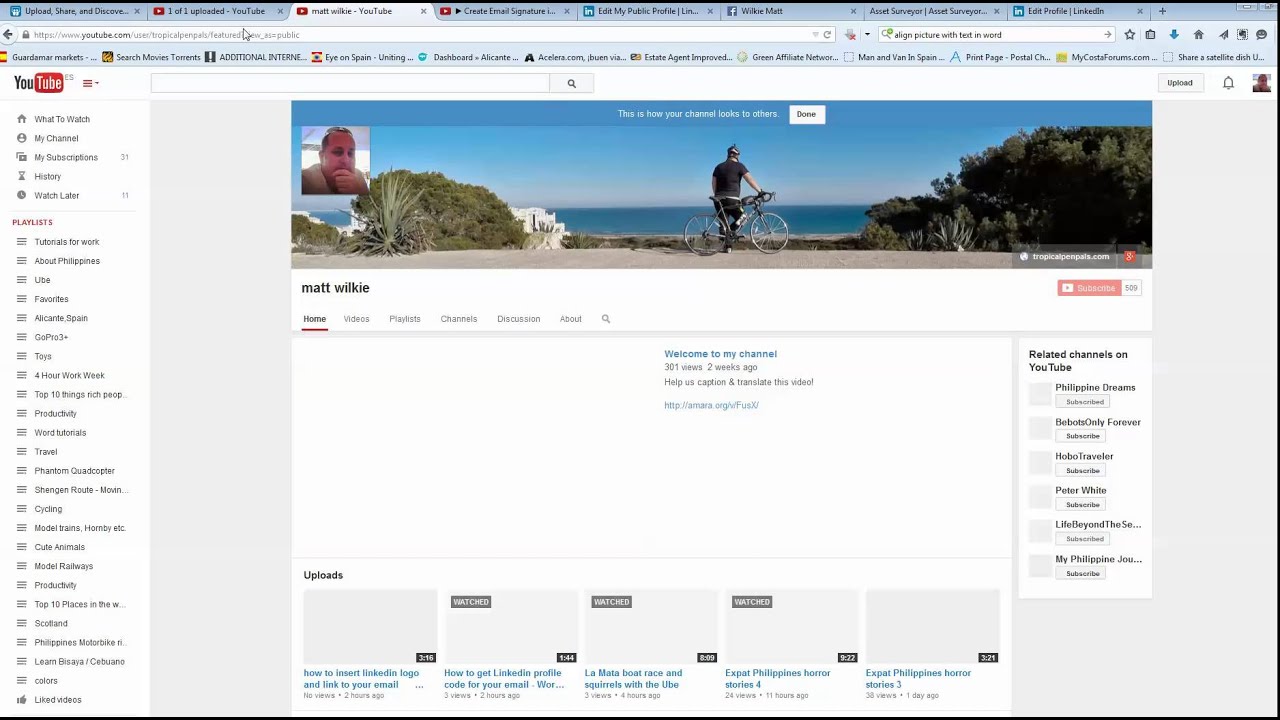Subscribe to Peter White channel
This screenshot has height=720, width=1280.
coord(1082,505)
